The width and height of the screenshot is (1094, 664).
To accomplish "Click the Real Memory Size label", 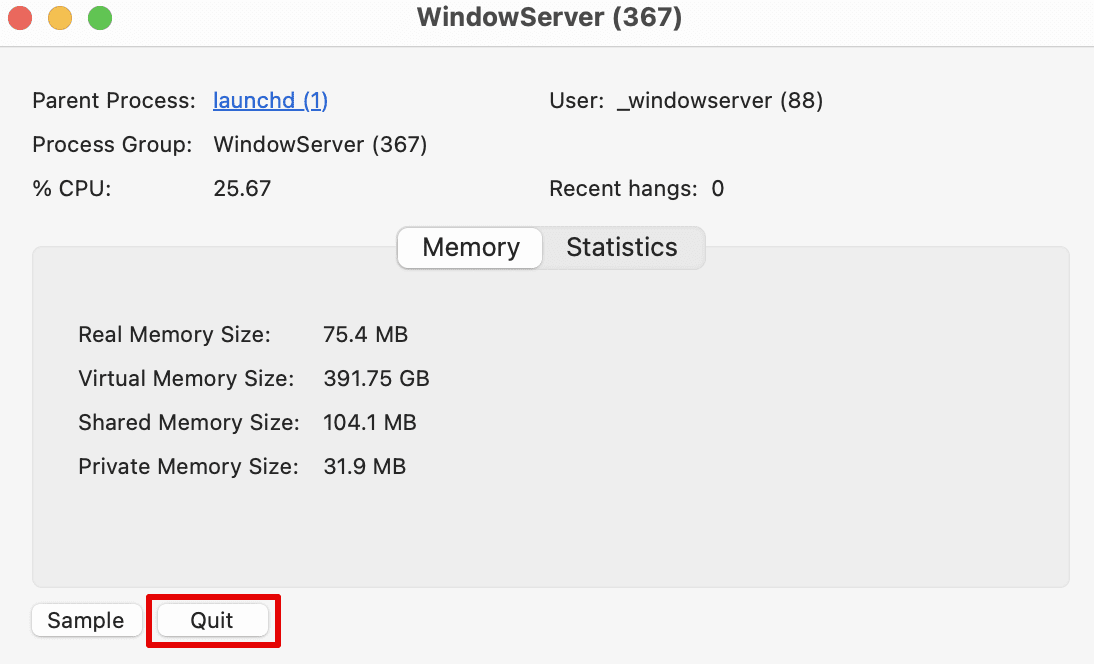I will tap(174, 334).
